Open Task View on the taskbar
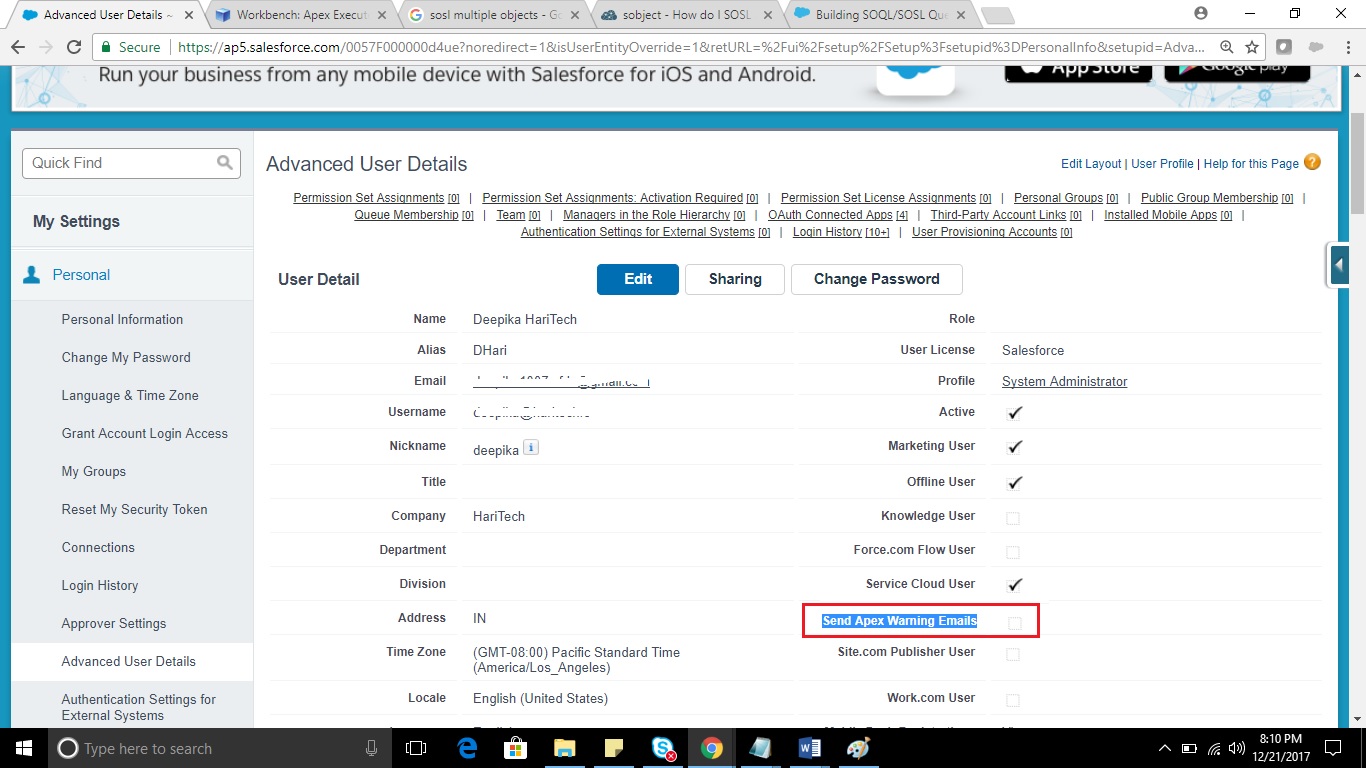The image size is (1366, 768). [x=416, y=747]
